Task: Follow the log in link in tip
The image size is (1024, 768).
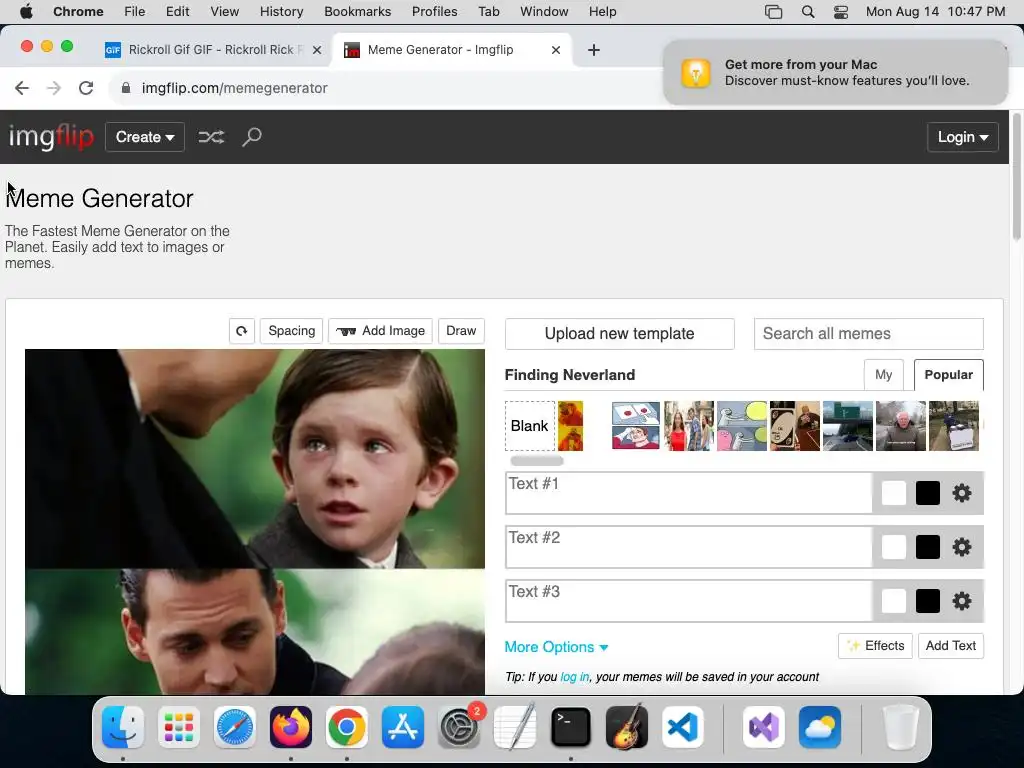Action: [575, 677]
